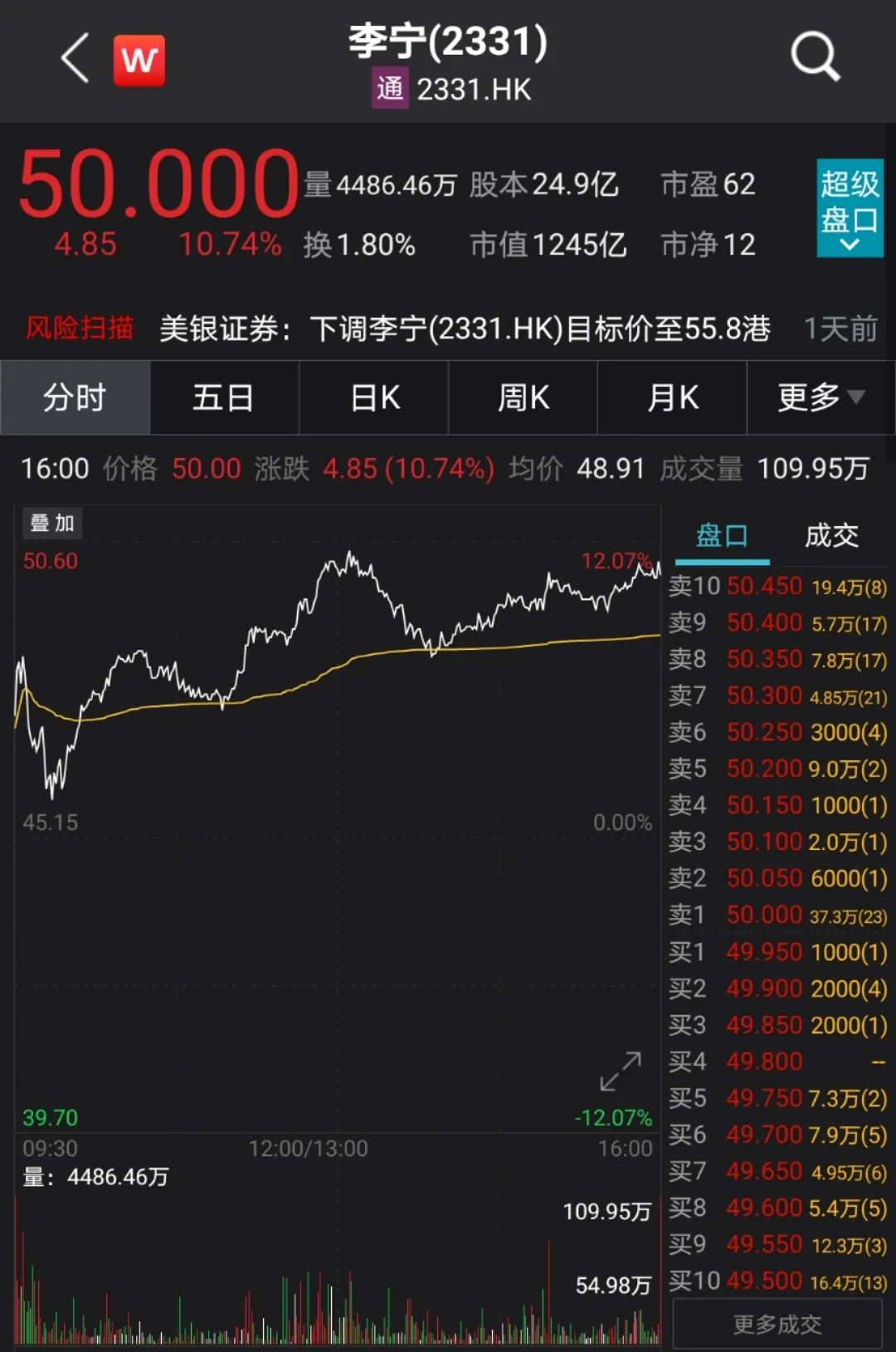Viewport: 896px width, 1352px height.
Task: Select the 盘口 order book tab
Action: 722,535
